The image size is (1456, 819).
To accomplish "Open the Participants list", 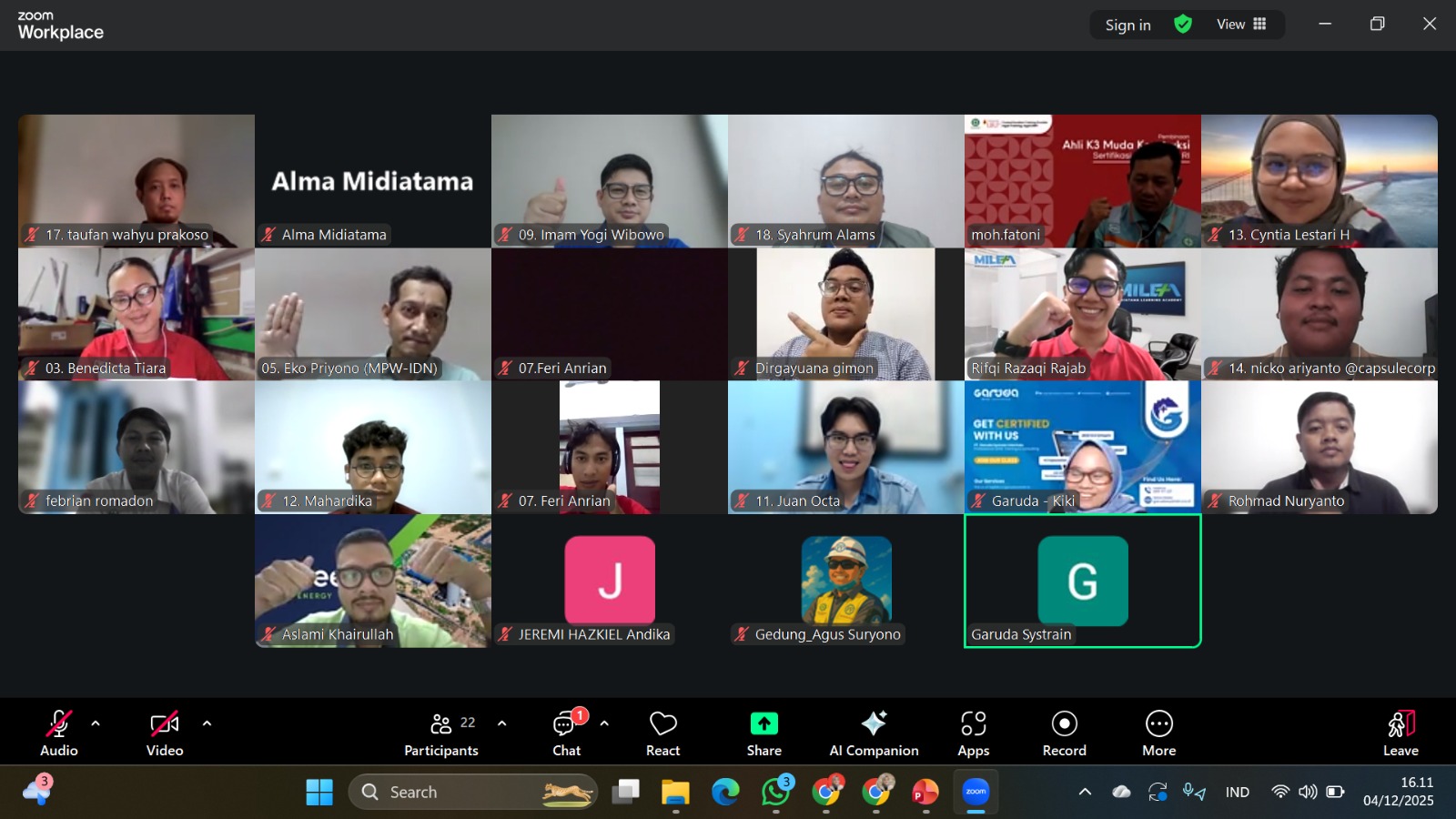I will [x=441, y=733].
